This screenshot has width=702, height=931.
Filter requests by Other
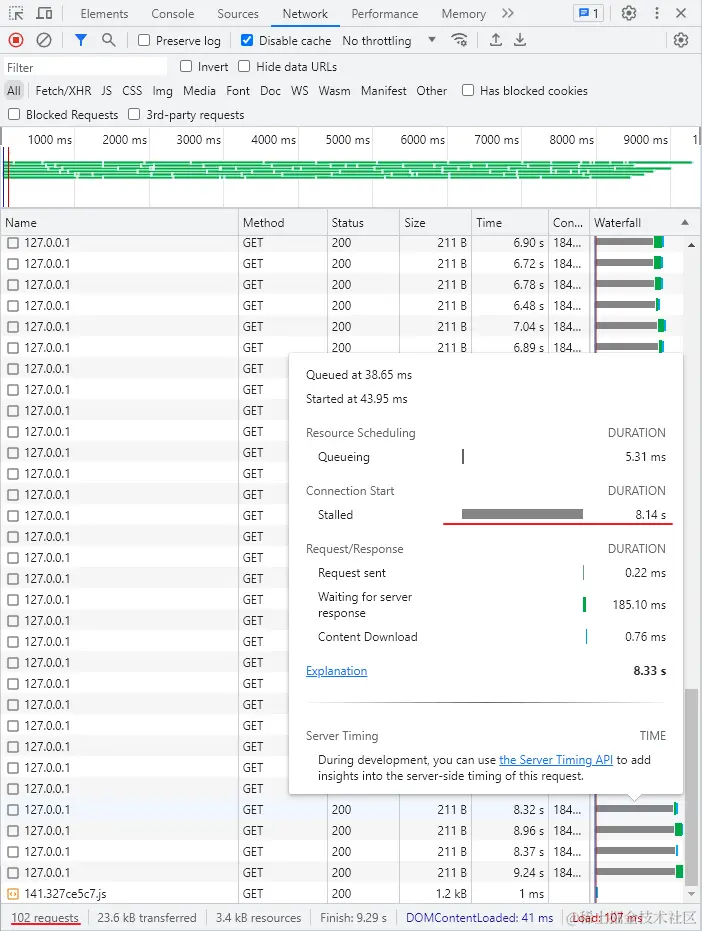click(x=431, y=91)
